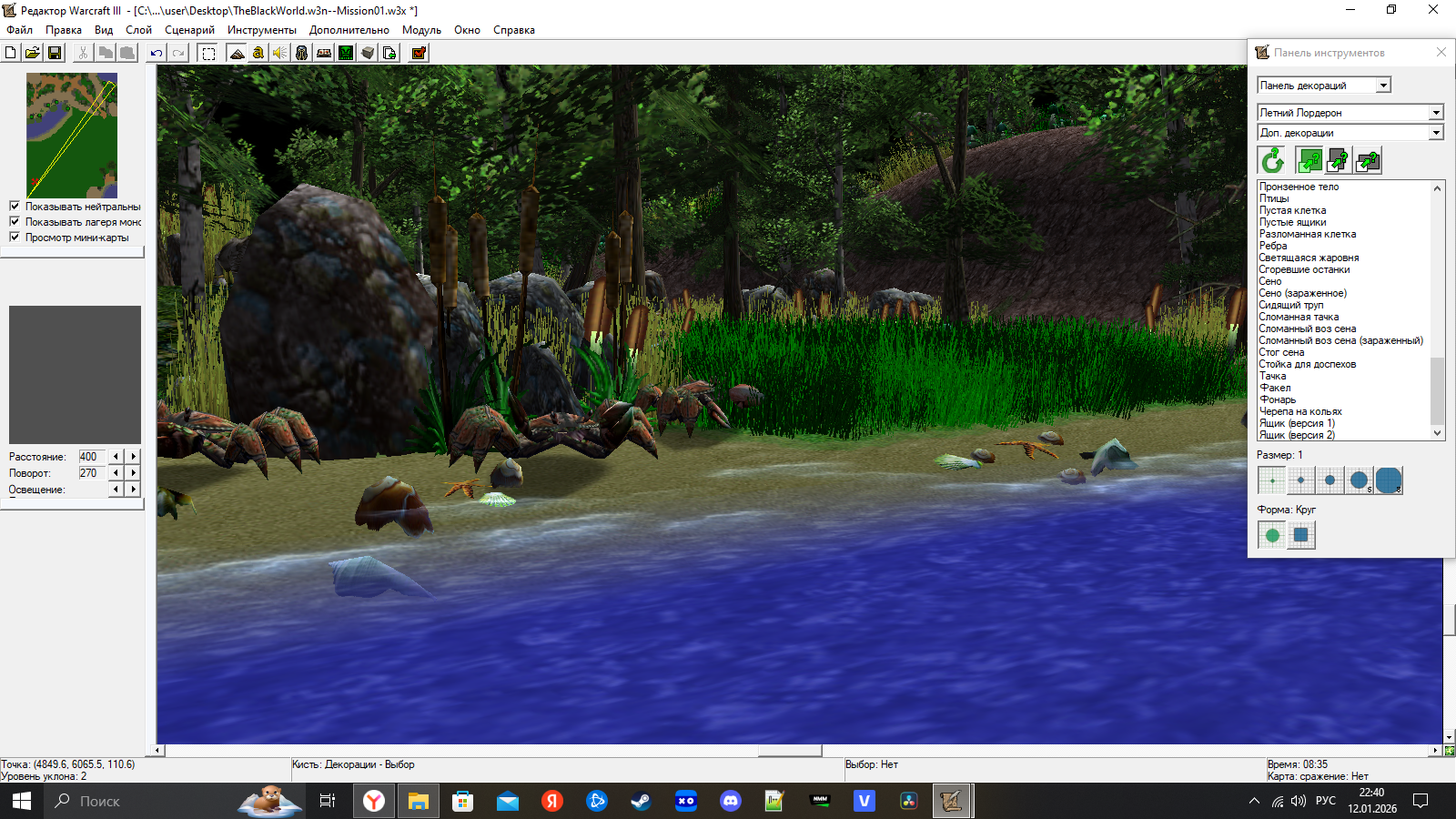The image size is (1456, 819).
Task: Click the Расстояние value field
Action: (x=92, y=457)
